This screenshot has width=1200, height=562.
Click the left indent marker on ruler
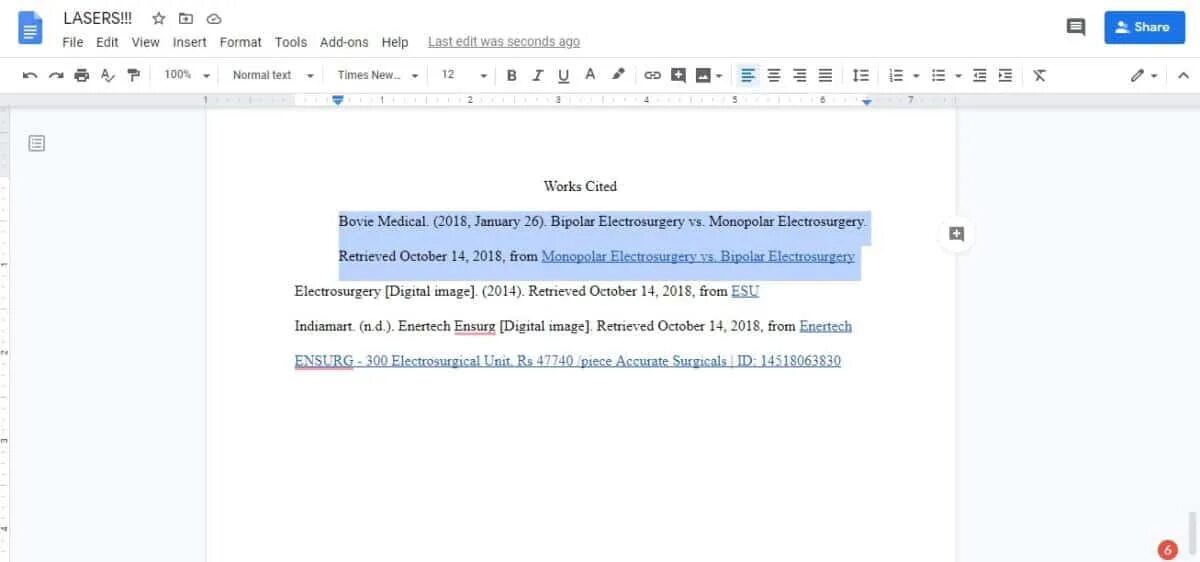pyautogui.click(x=338, y=101)
